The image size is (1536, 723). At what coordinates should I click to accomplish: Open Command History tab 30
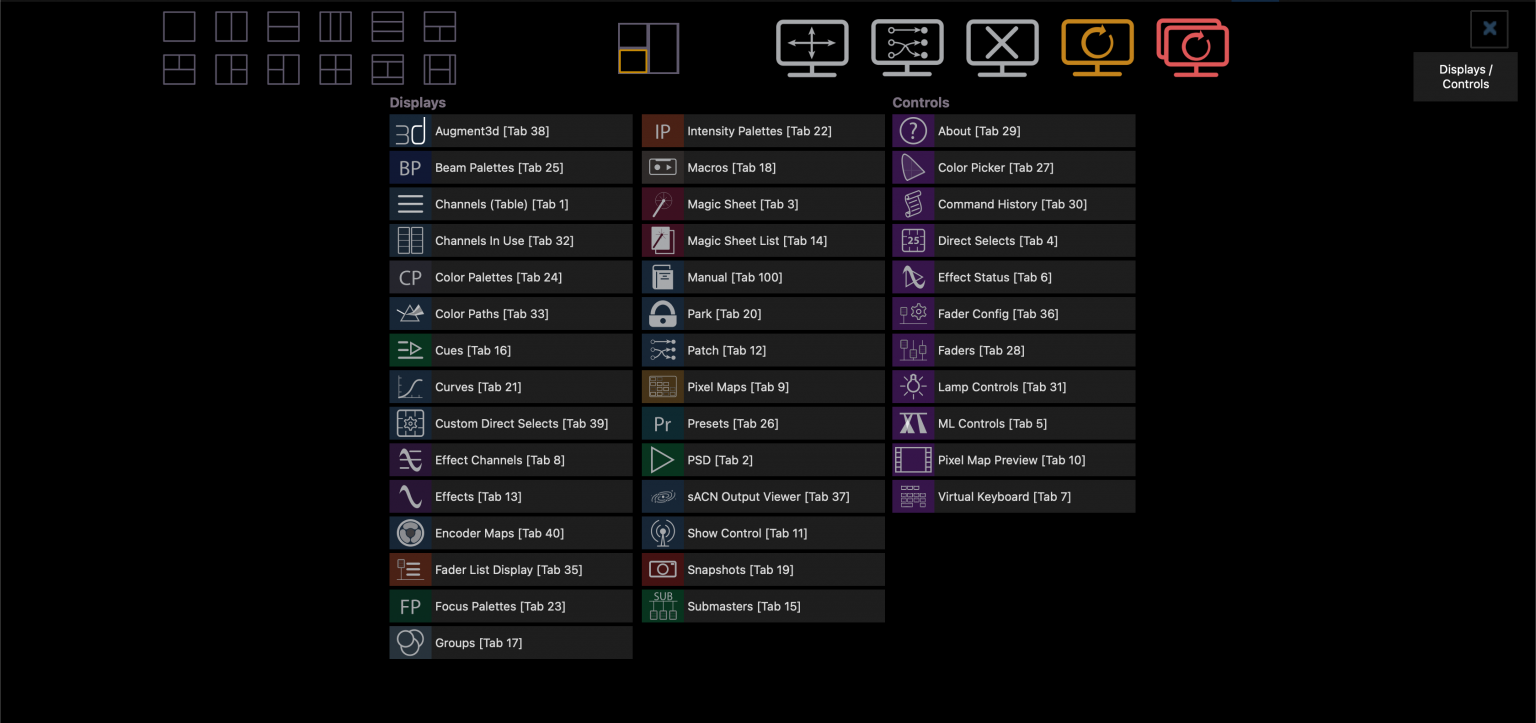point(1014,204)
